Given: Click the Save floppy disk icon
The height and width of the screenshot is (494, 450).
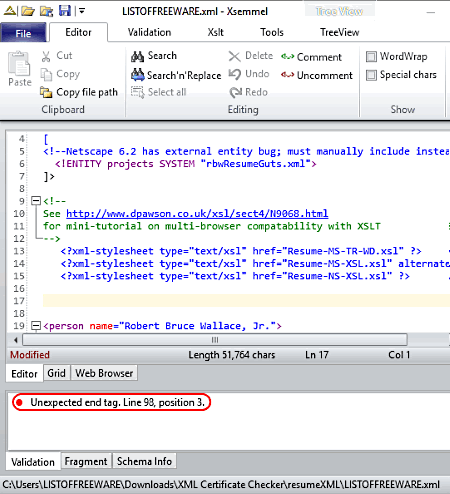Looking at the screenshot, I should point(65,11).
